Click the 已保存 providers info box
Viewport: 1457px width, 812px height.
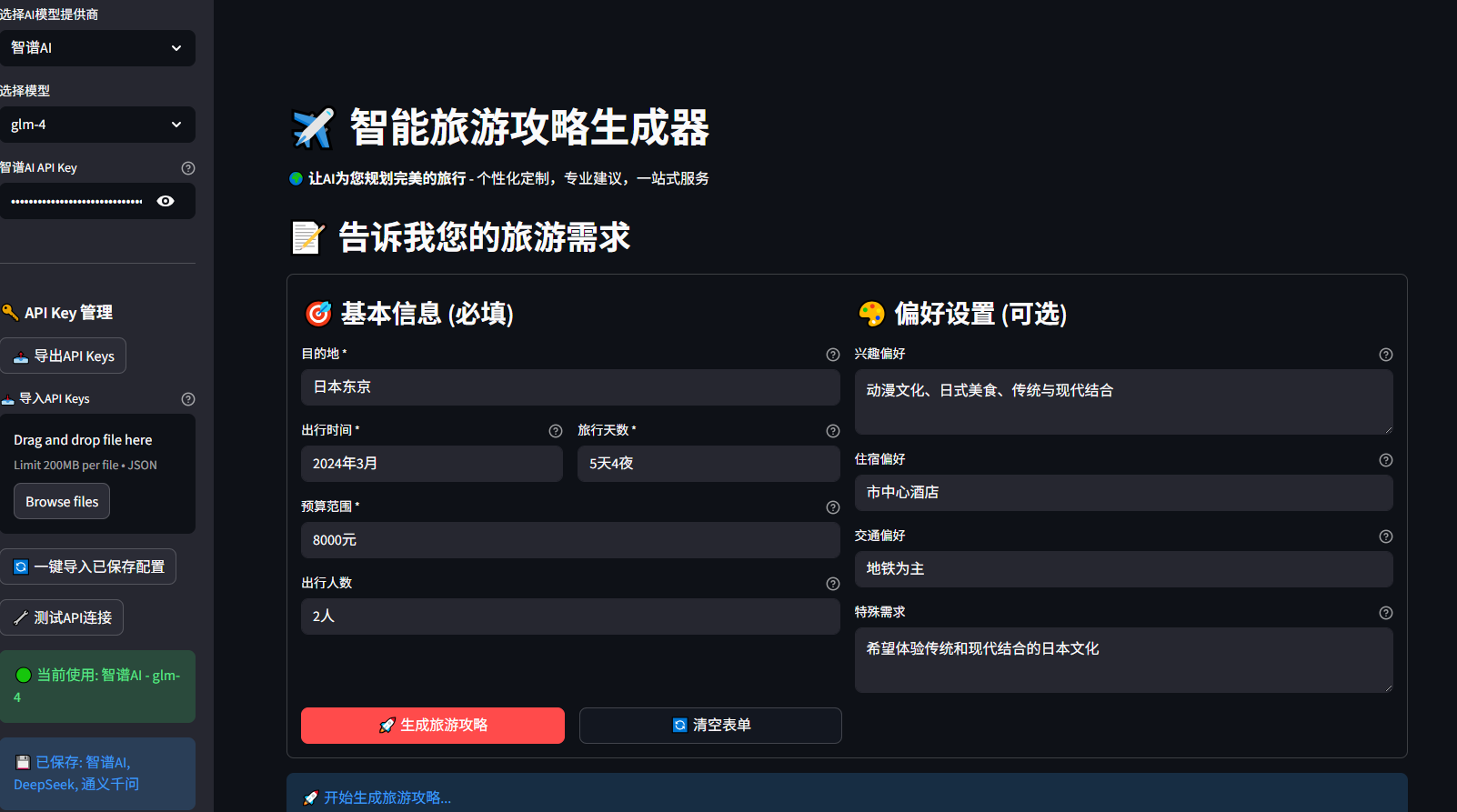coord(97,774)
